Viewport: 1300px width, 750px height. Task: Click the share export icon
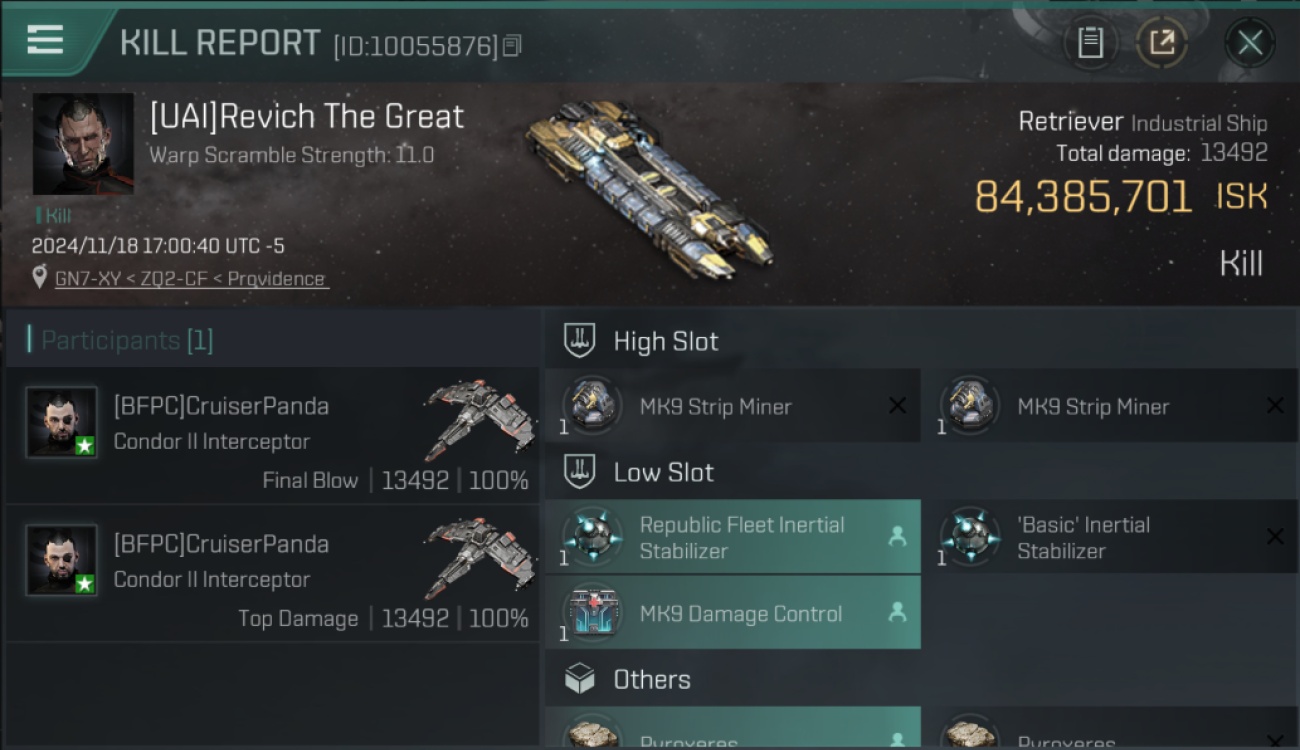1160,43
